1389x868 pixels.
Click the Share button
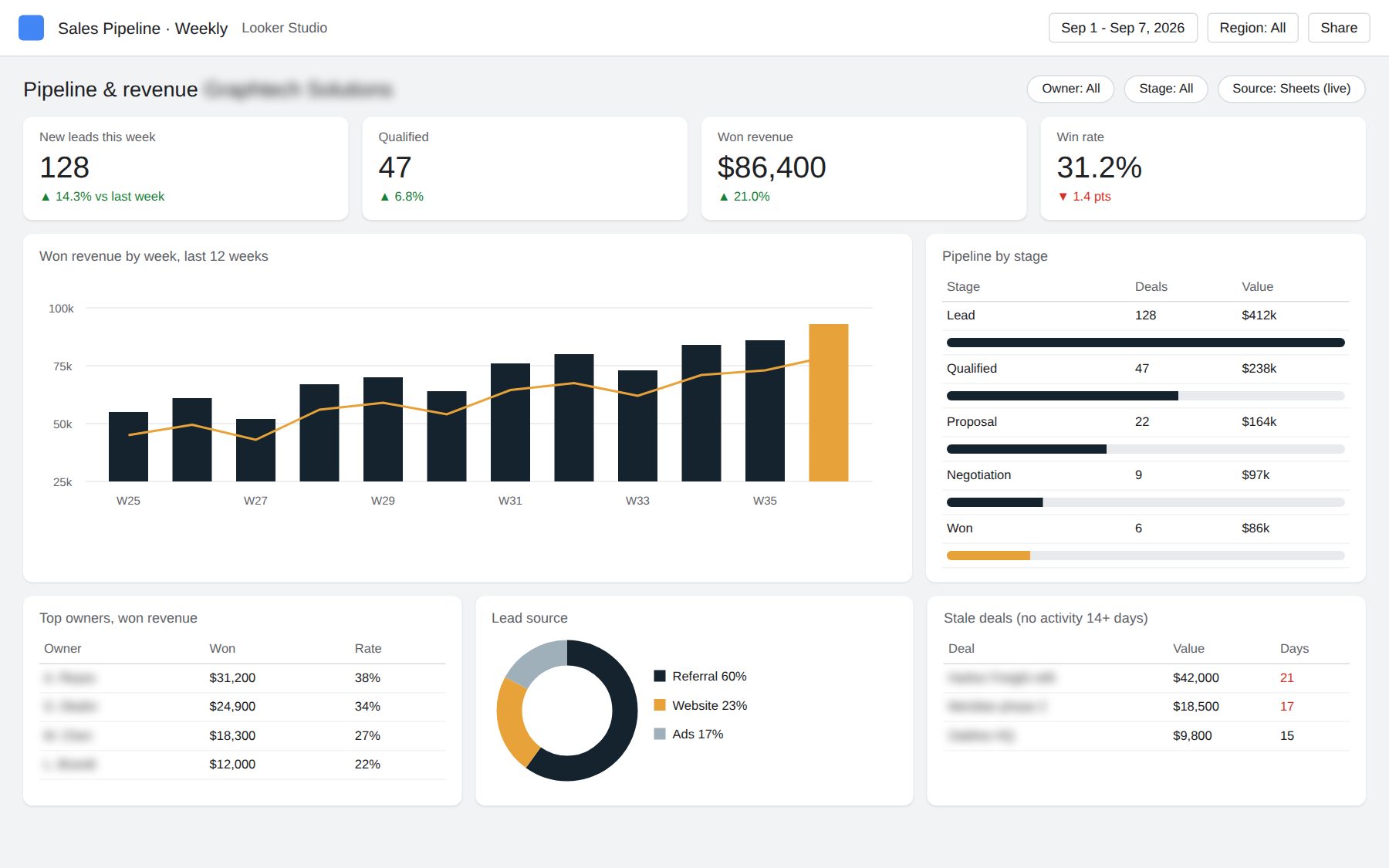tap(1339, 28)
